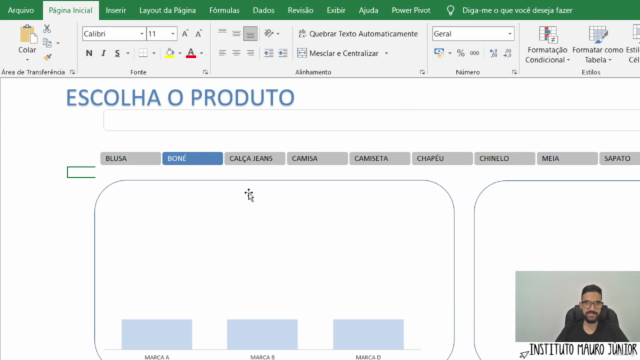The width and height of the screenshot is (640, 360).
Task: Toggle italic formatting
Action: tap(103, 53)
